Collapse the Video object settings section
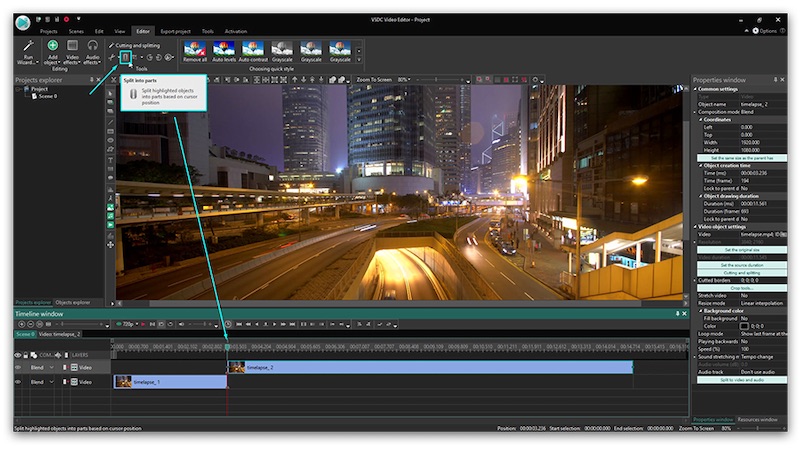800x453 pixels. click(695, 227)
